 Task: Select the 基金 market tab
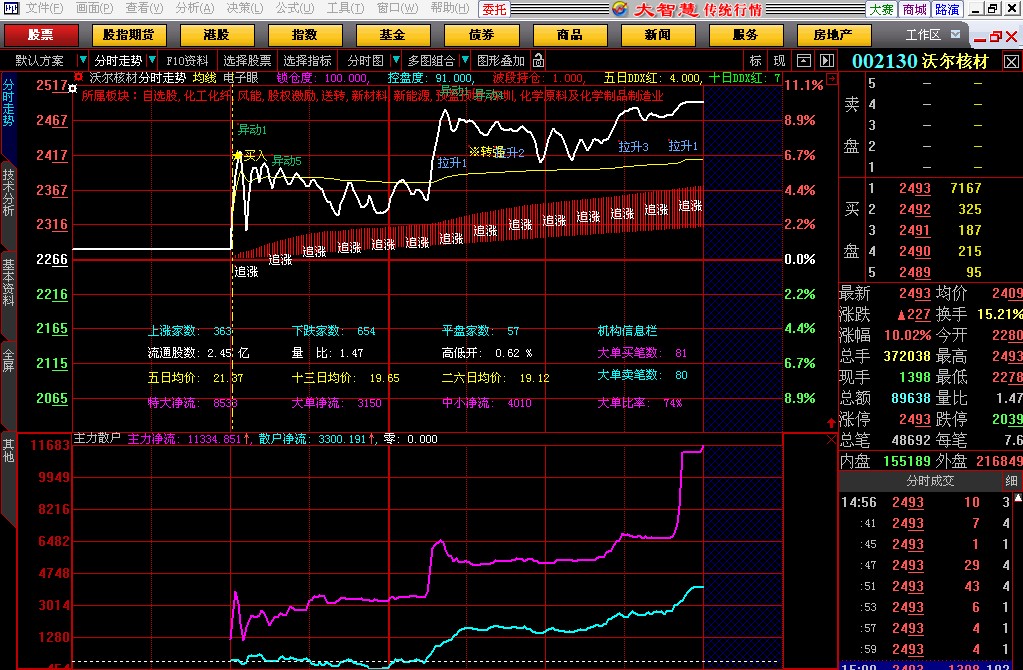click(393, 35)
